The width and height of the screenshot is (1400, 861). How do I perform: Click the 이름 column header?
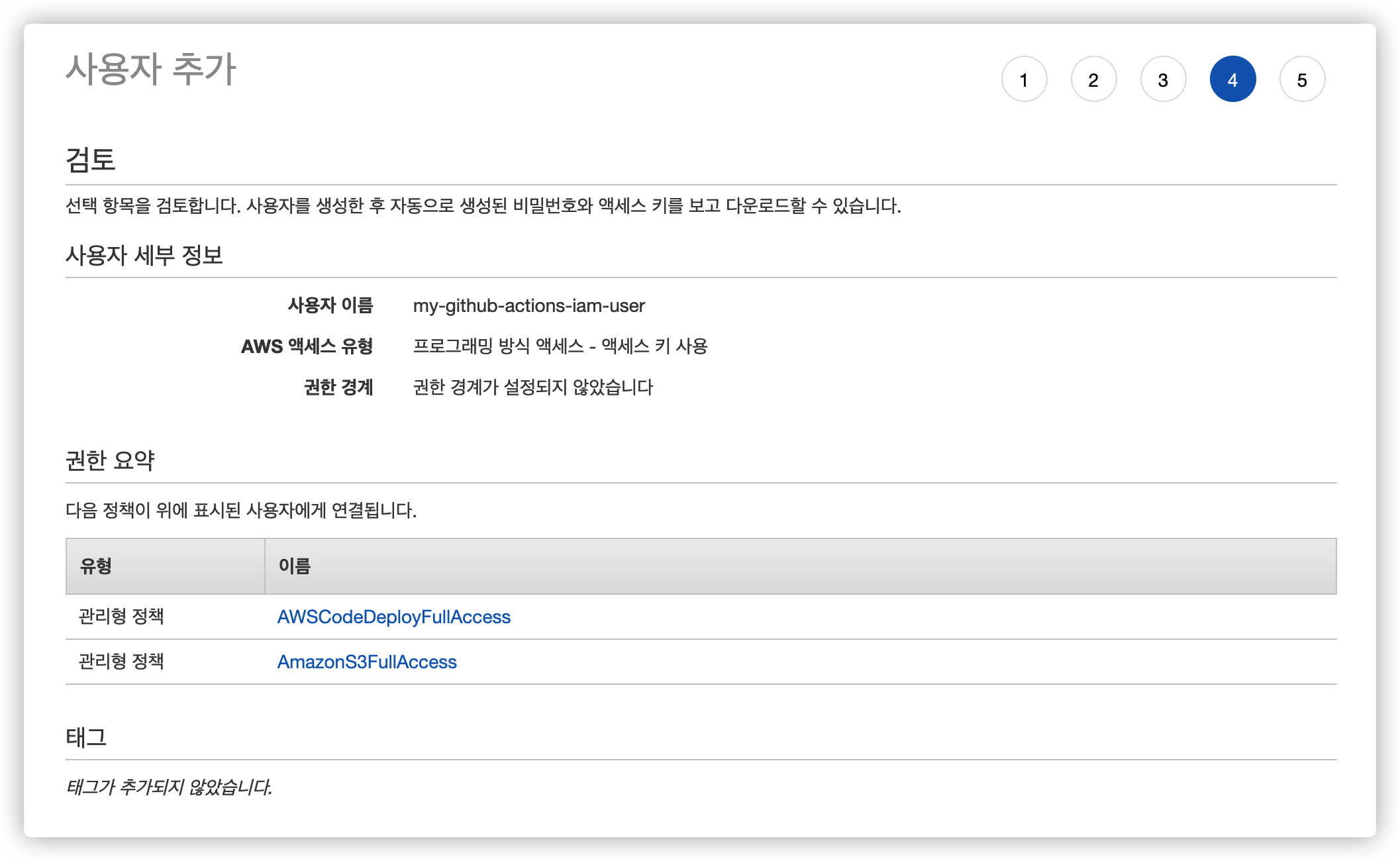295,566
